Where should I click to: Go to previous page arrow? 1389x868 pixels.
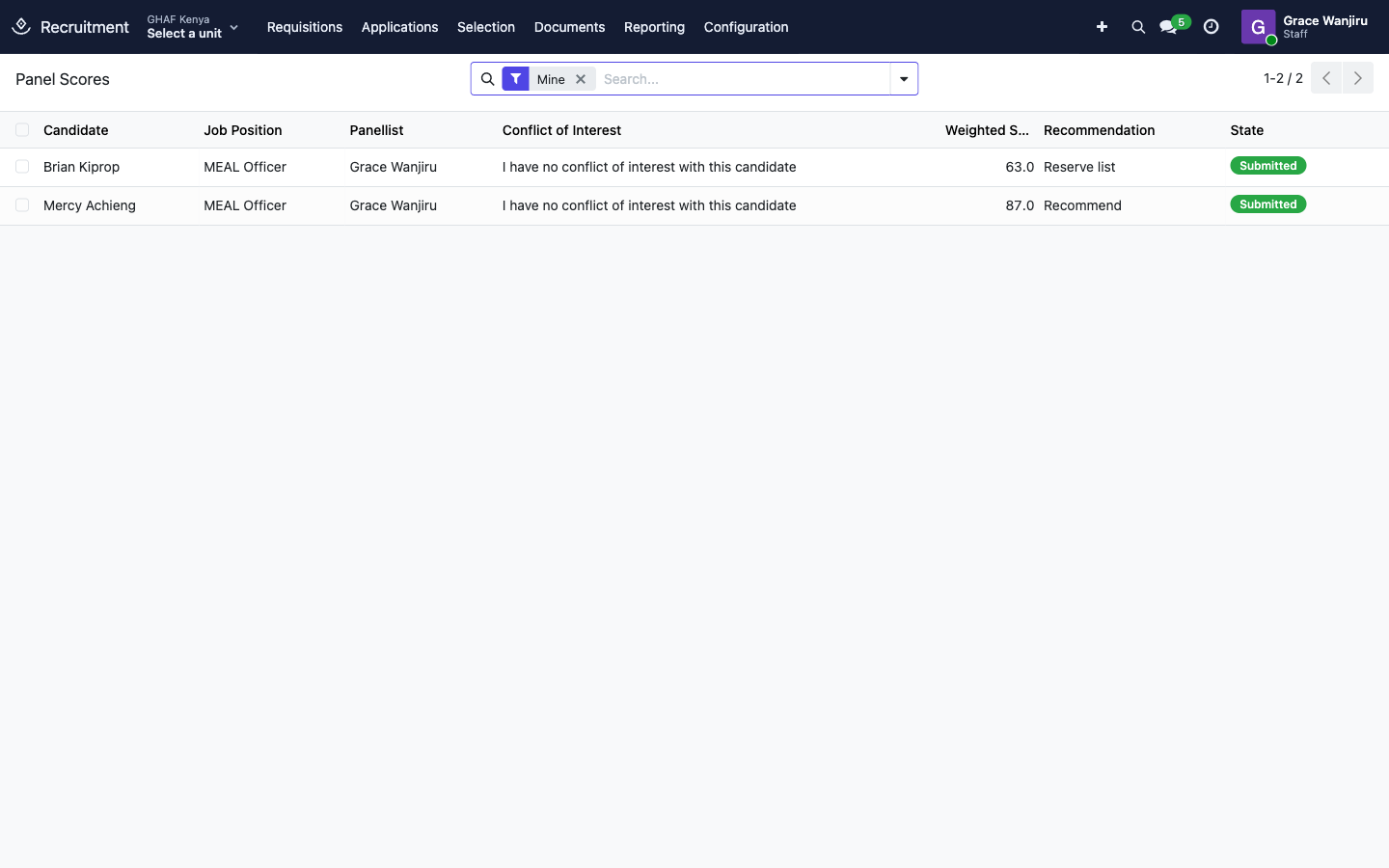pos(1326,78)
